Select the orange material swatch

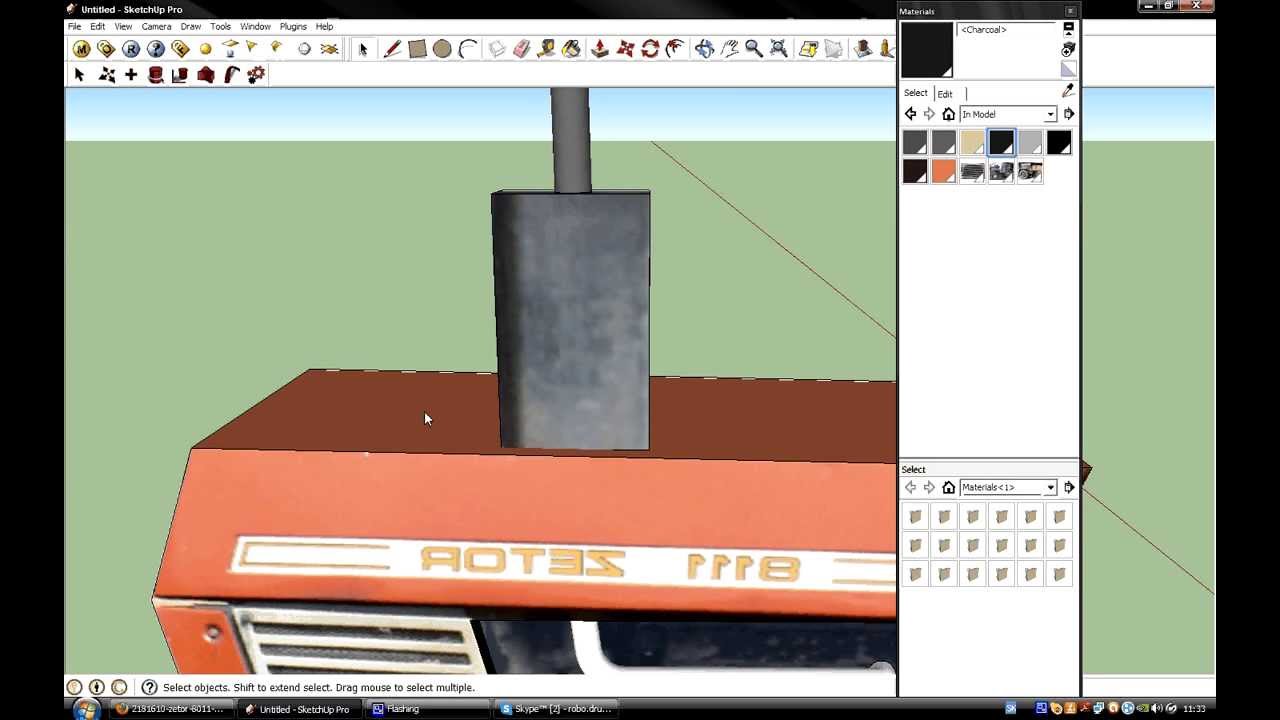coord(943,172)
